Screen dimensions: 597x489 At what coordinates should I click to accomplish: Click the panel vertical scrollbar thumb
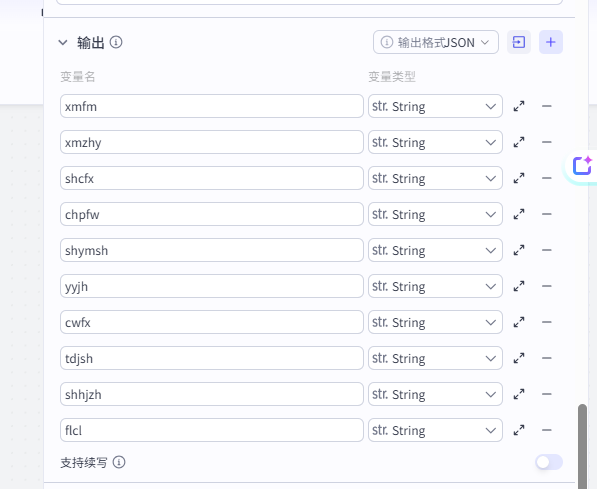582,446
